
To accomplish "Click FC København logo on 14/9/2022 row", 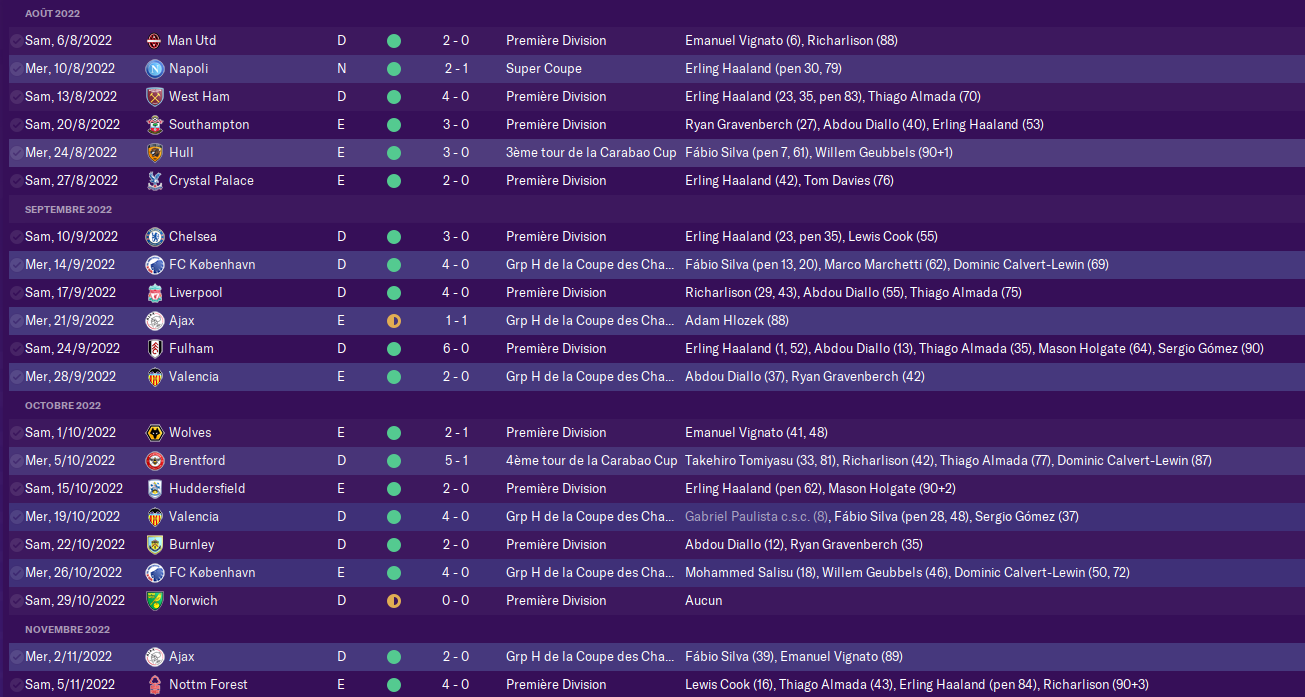I will (x=155, y=265).
